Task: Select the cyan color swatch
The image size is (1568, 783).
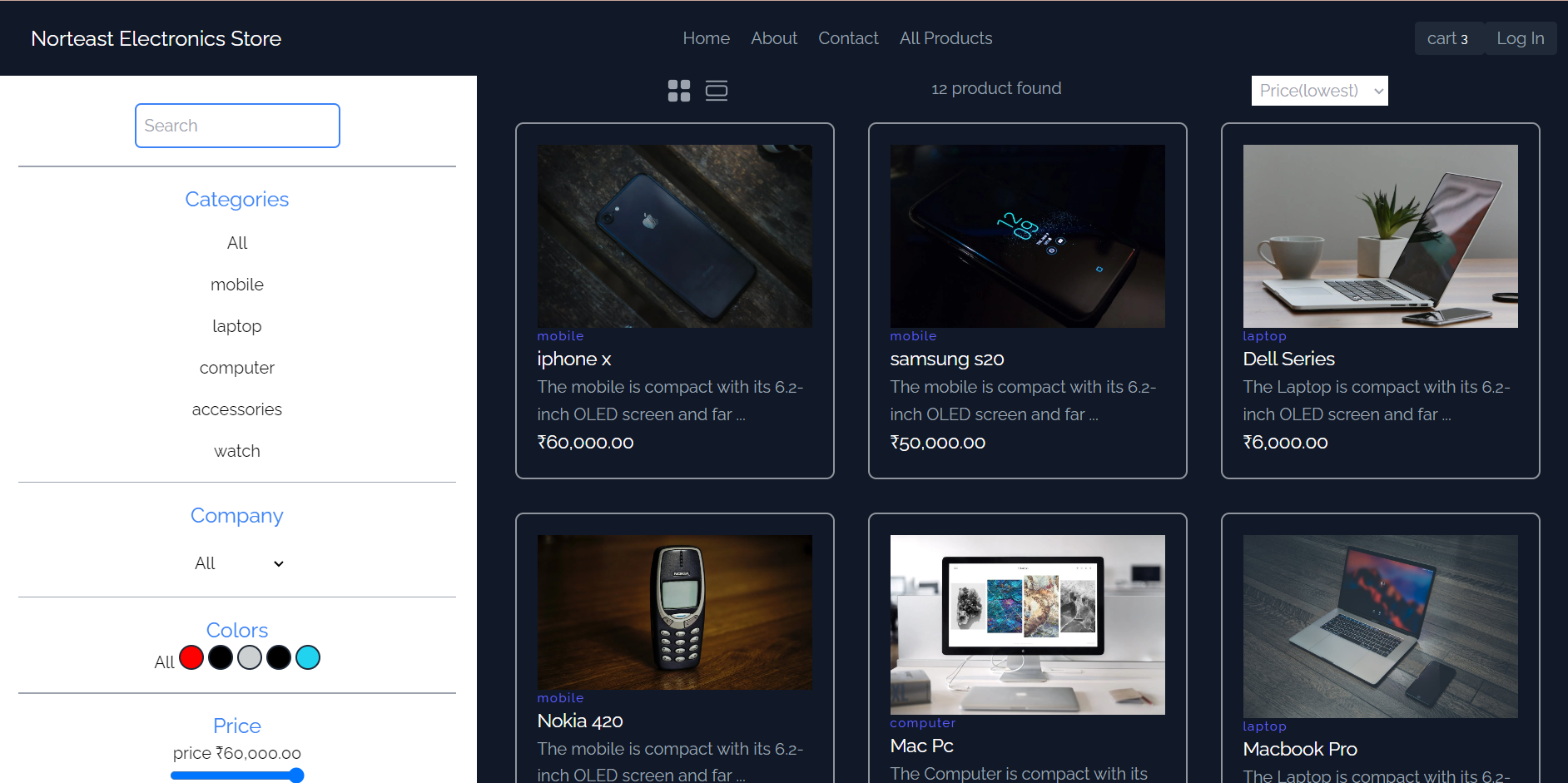Action: (x=308, y=657)
